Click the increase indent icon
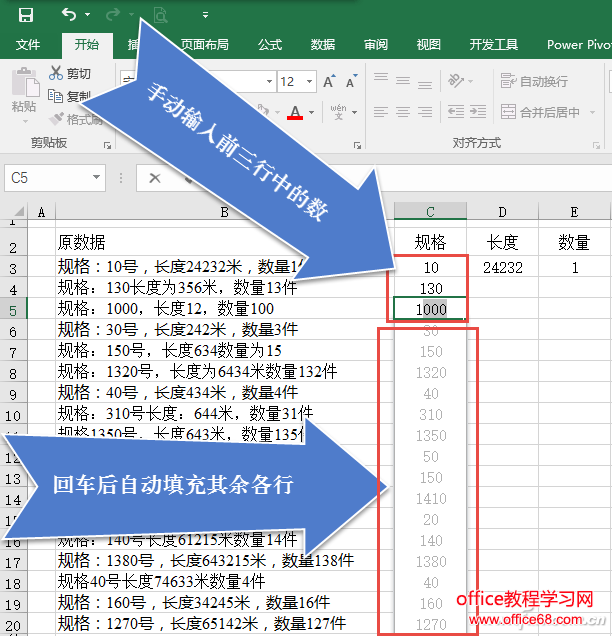 pos(478,112)
